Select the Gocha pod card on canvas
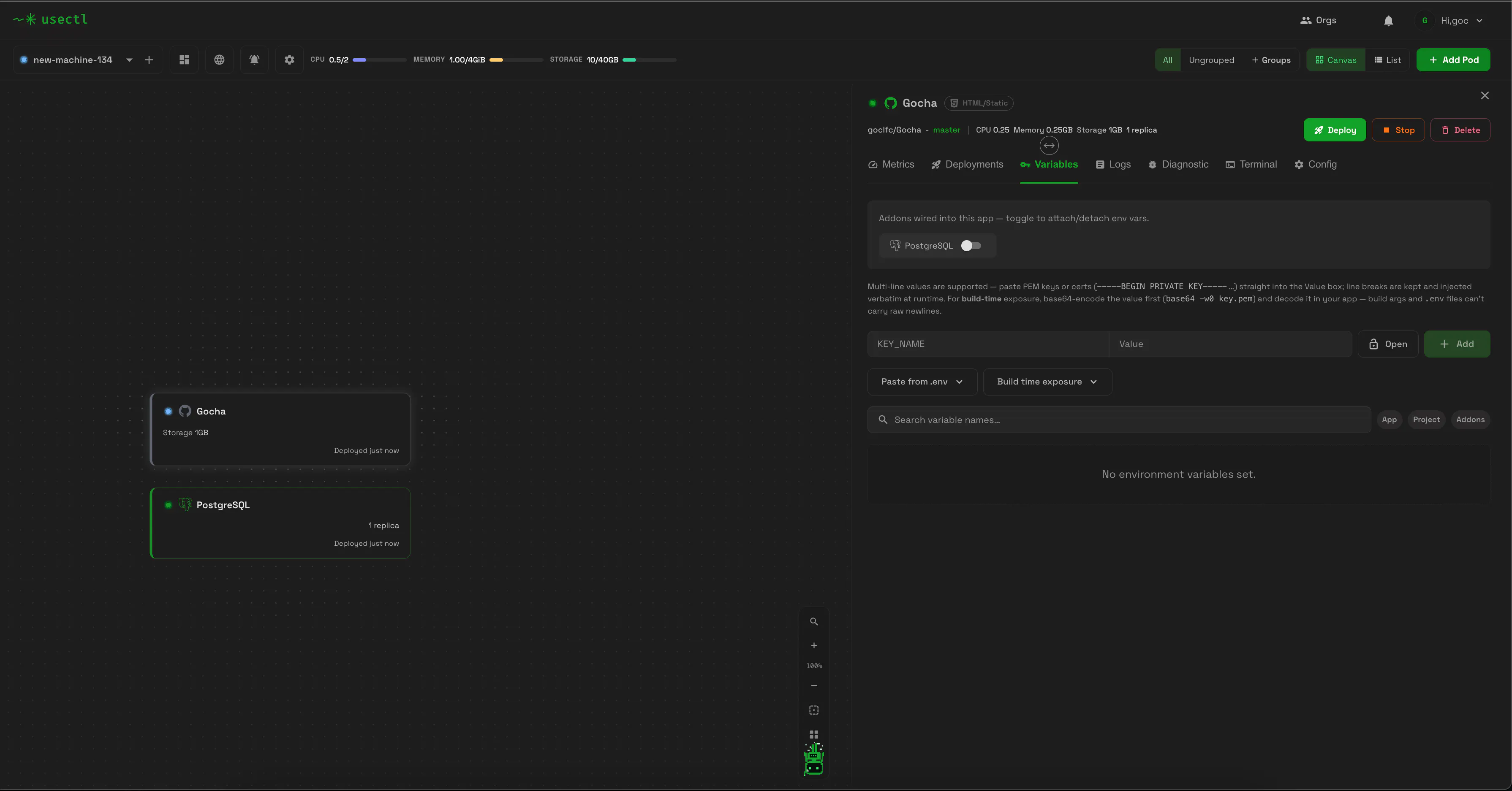Screen dimensions: 1512x791 280,430
